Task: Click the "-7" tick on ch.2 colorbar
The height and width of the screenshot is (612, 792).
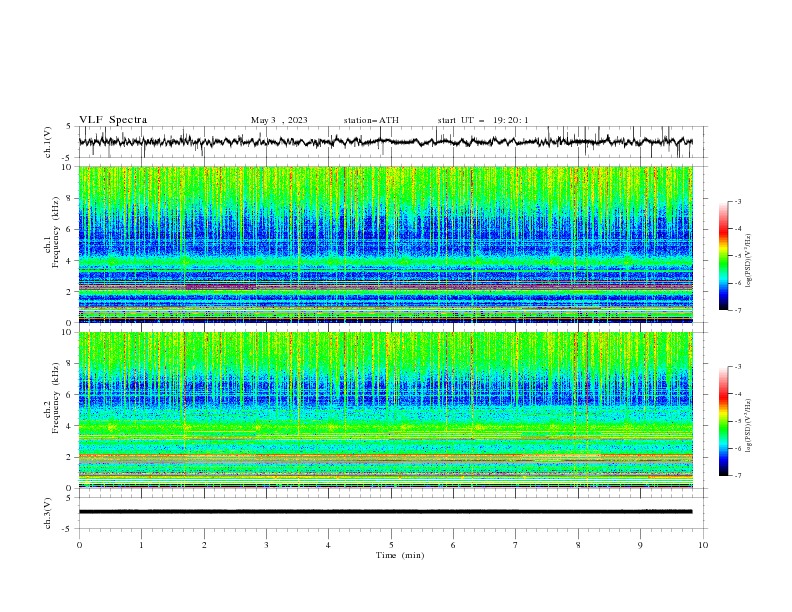Action: (x=737, y=476)
